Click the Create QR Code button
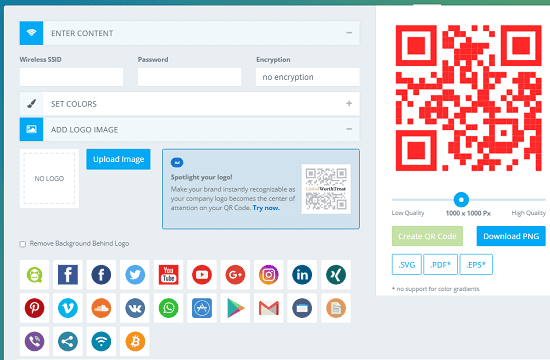This screenshot has height=360, width=550. (427, 236)
